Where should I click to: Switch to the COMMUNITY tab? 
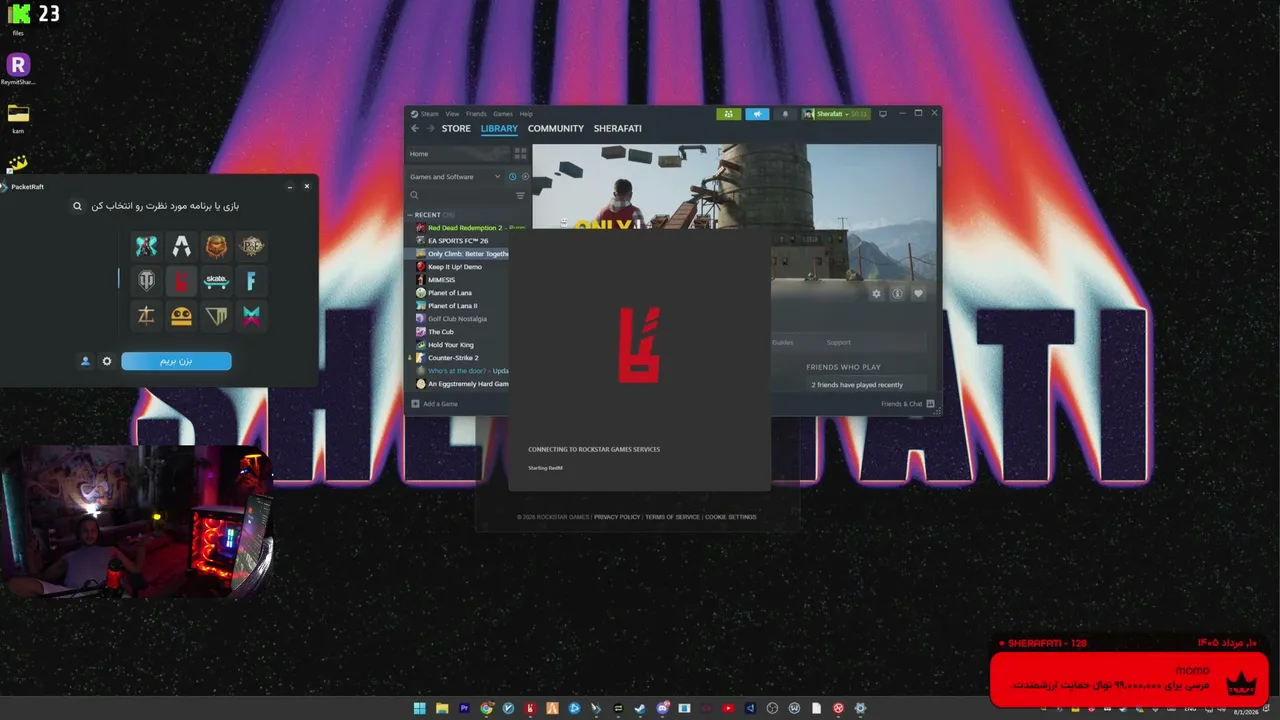click(556, 129)
